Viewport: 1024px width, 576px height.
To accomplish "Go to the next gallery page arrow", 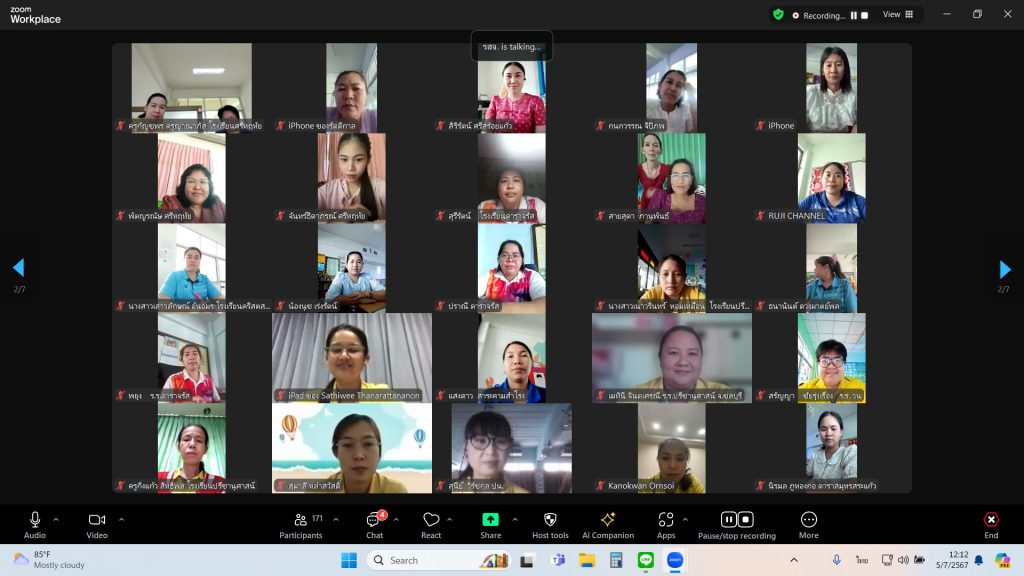I will 1005,269.
